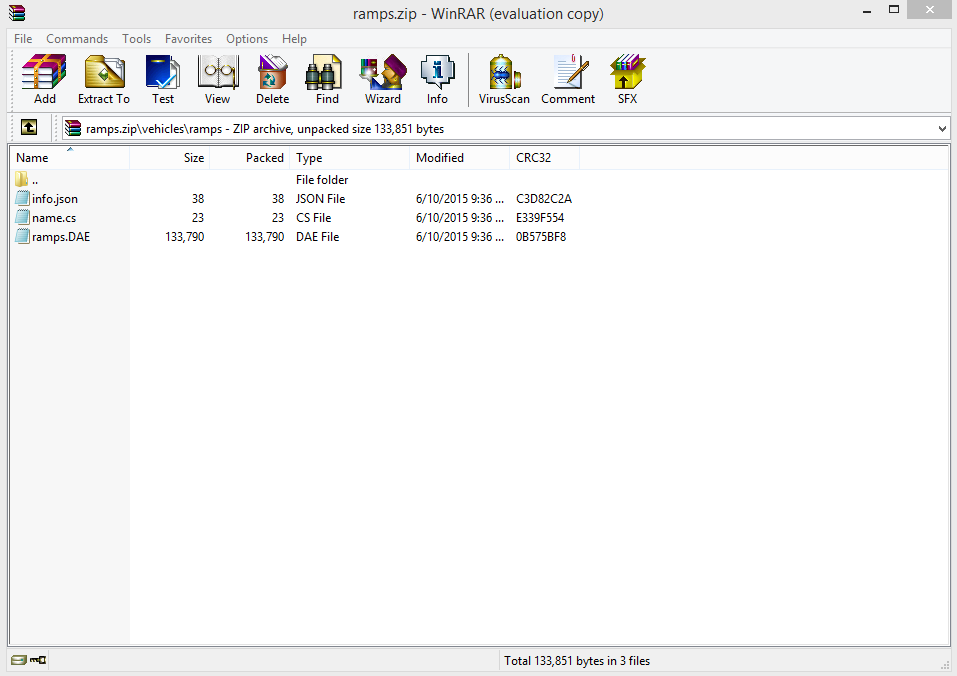Open the Options menu
Viewport: 957px width, 676px height.
click(x=247, y=38)
